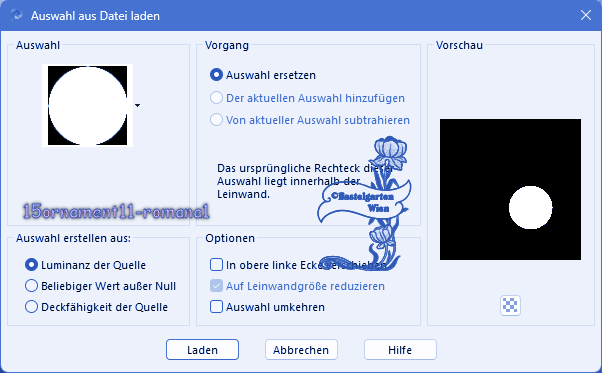Click the Vorschau preview image
602x373 pixels.
coord(510,189)
